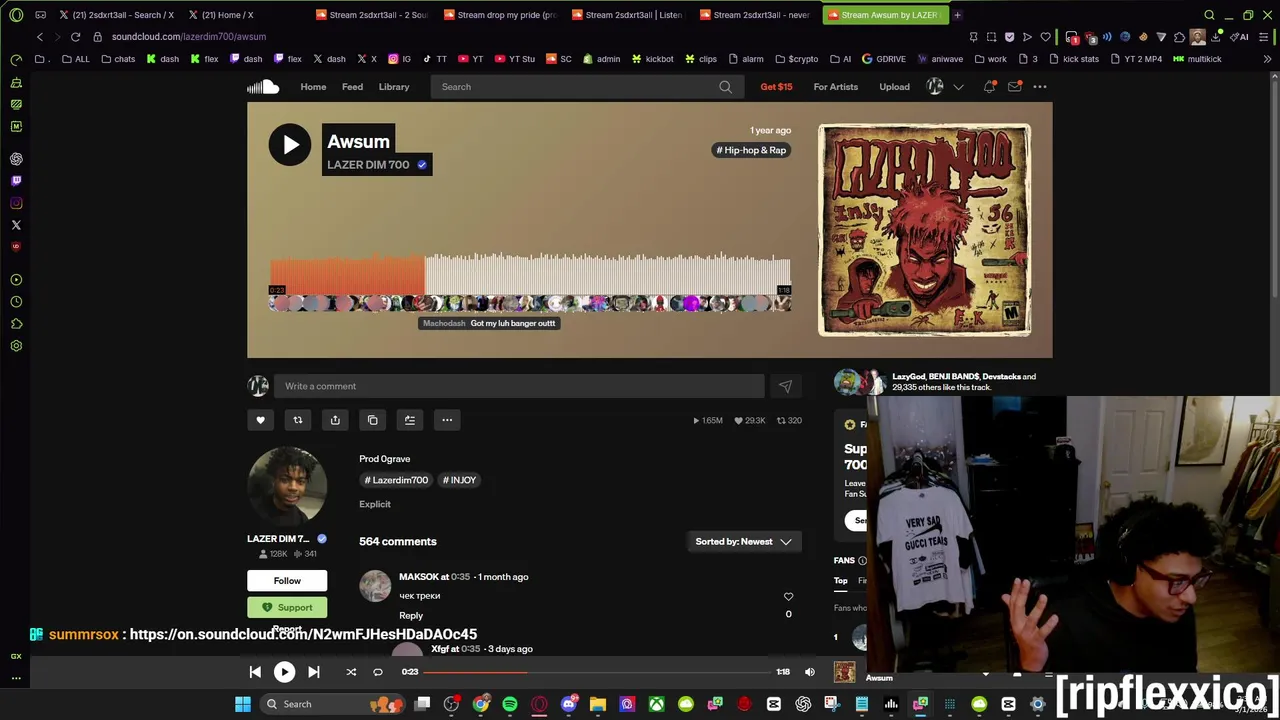This screenshot has width=1280, height=720.
Task: Send comment with the paper-plane icon
Action: click(785, 386)
